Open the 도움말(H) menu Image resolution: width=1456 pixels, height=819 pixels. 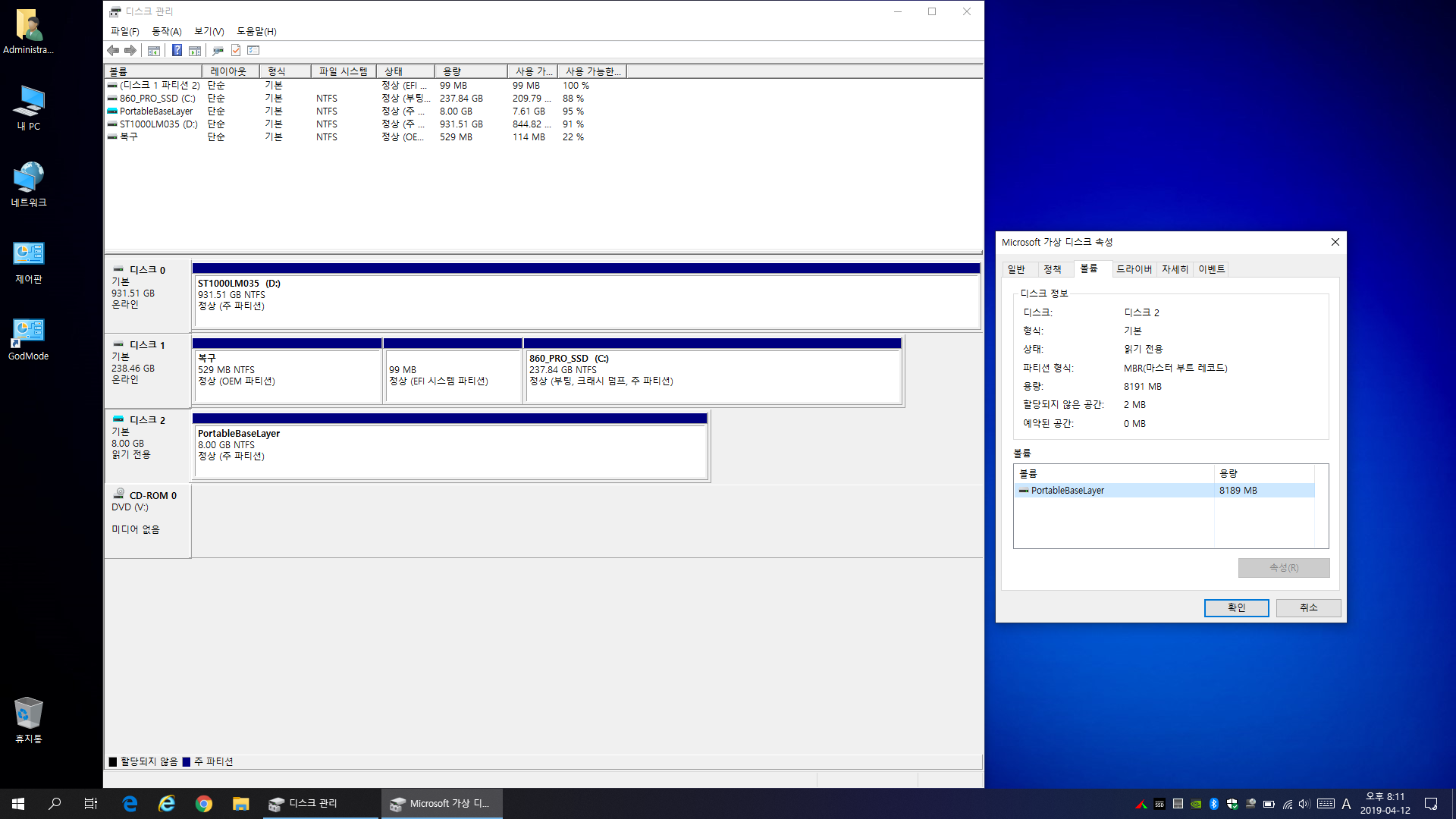(x=256, y=31)
